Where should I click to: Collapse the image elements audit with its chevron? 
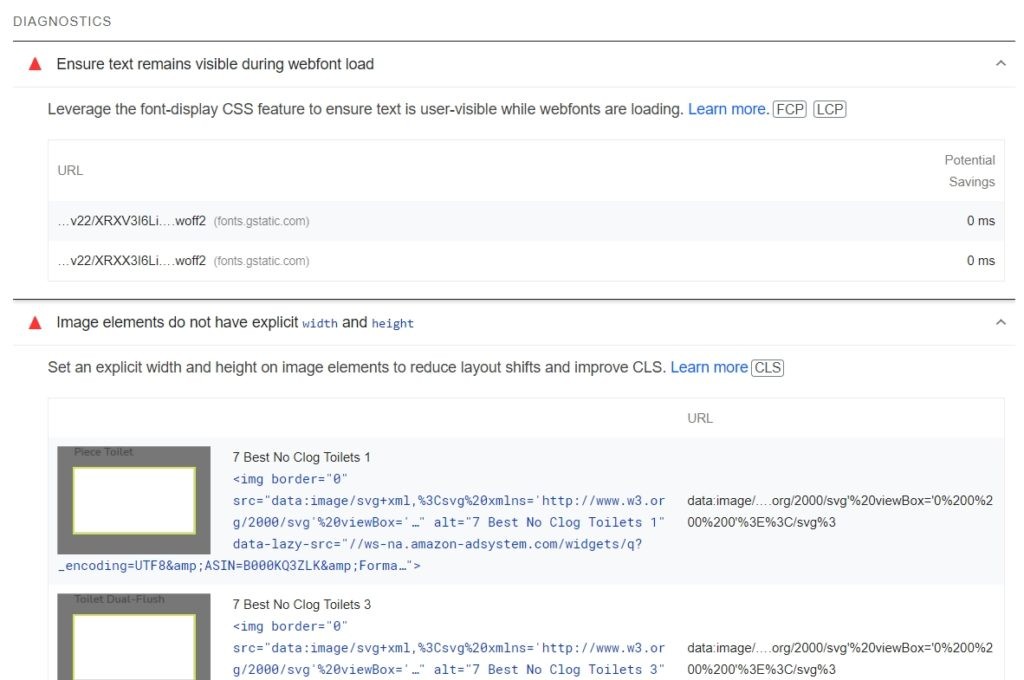point(1000,323)
